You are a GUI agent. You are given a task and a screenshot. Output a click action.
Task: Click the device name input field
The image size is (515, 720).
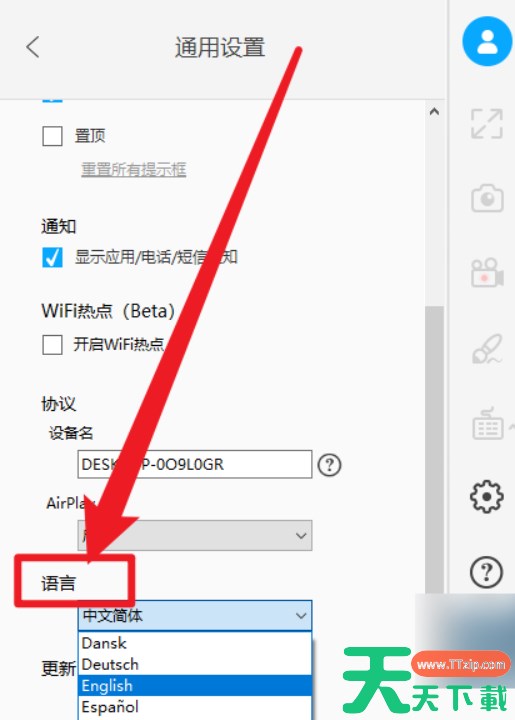(195, 464)
